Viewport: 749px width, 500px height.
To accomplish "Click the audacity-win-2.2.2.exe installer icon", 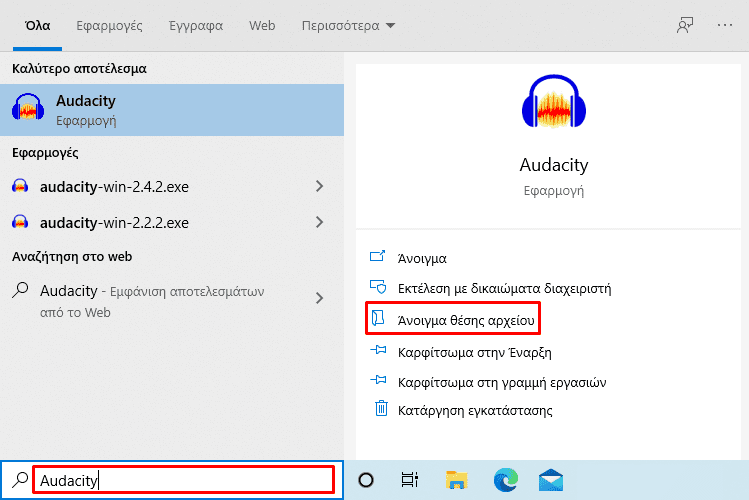I will pyautogui.click(x=20, y=222).
